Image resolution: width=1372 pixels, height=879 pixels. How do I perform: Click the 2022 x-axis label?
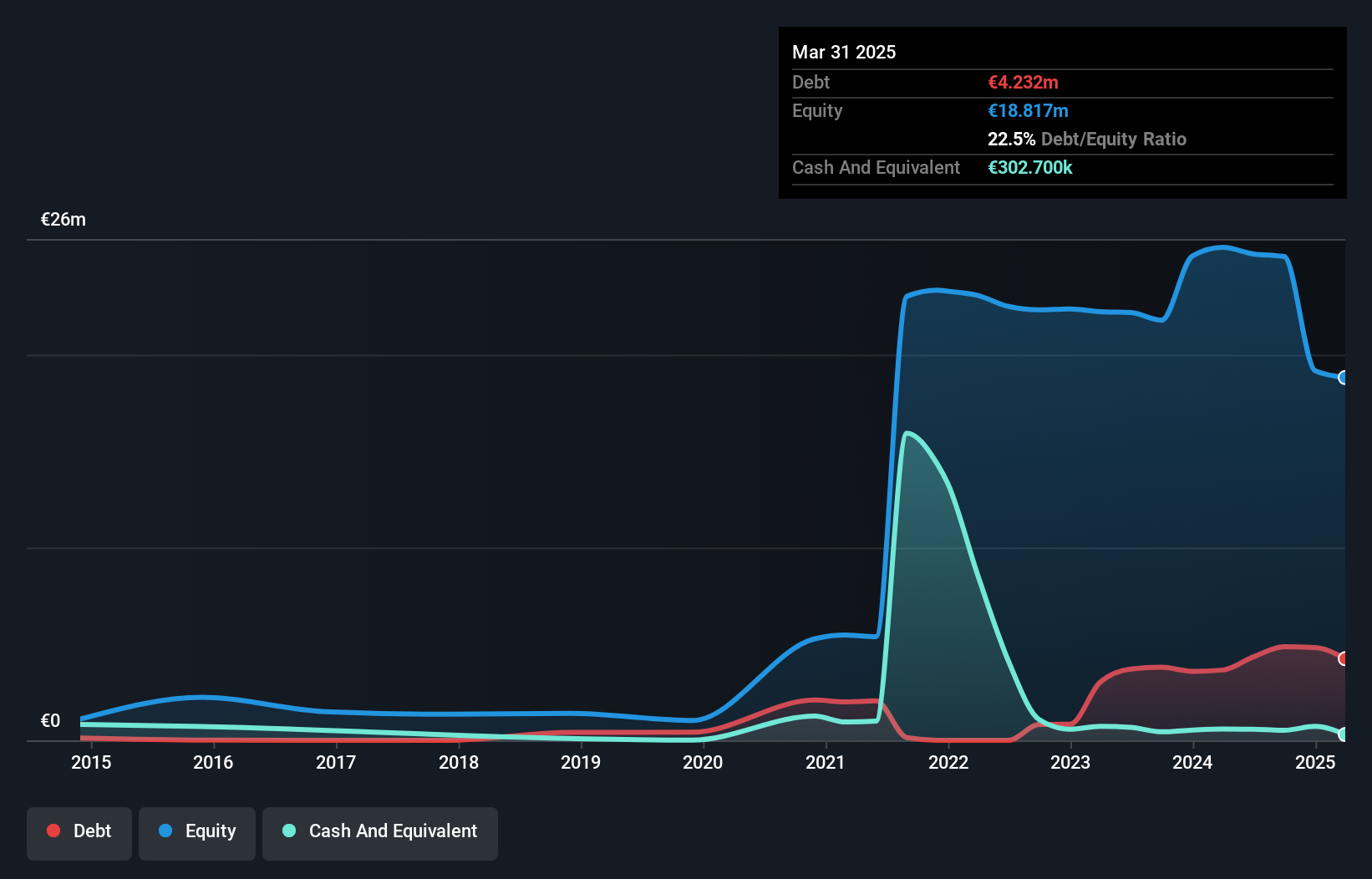(x=948, y=762)
